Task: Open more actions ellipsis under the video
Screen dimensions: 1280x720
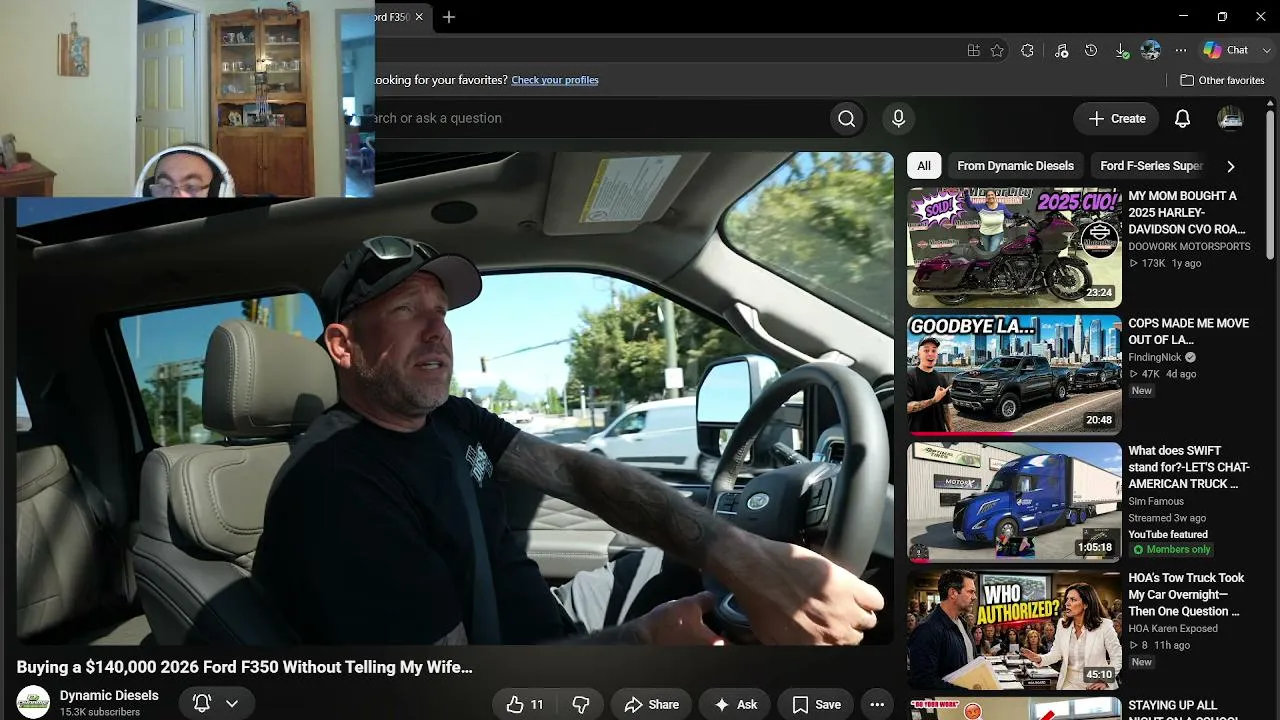Action: (877, 705)
